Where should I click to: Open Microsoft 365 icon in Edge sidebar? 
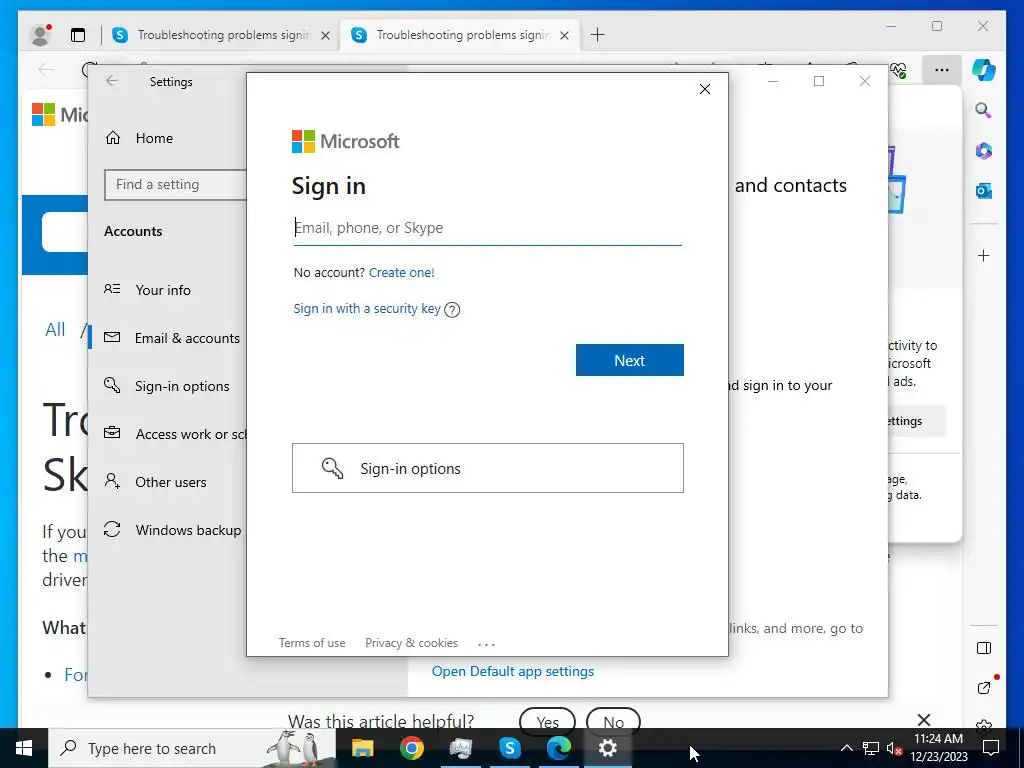coord(984,151)
